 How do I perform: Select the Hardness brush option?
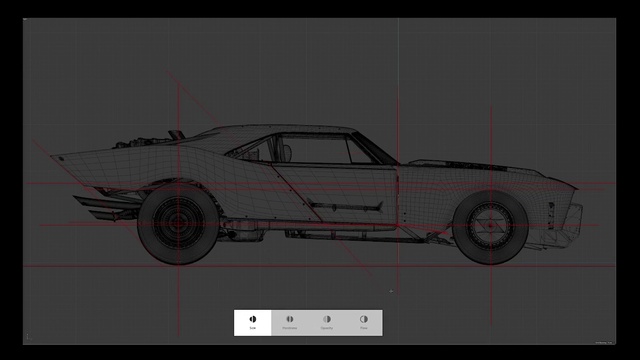pos(290,322)
